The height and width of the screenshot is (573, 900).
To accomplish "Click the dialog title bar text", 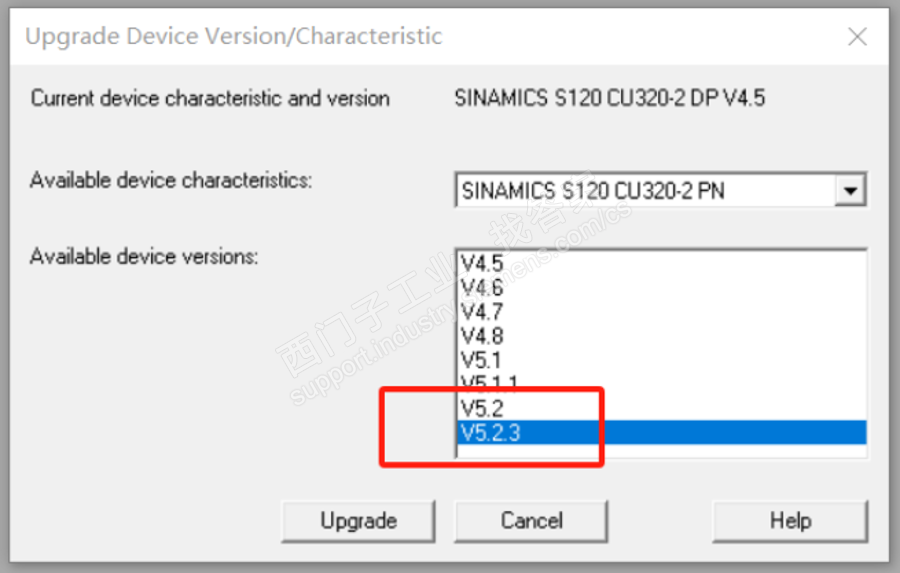I will click(x=233, y=37).
